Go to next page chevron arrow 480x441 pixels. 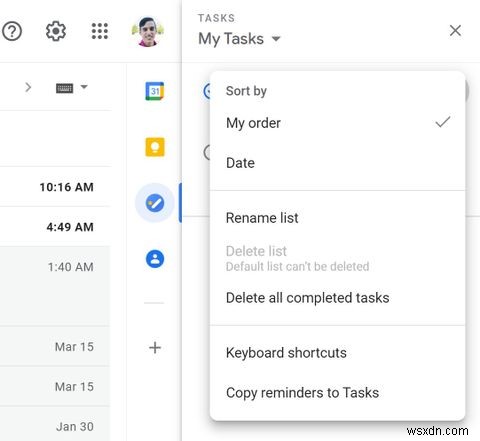coord(28,88)
